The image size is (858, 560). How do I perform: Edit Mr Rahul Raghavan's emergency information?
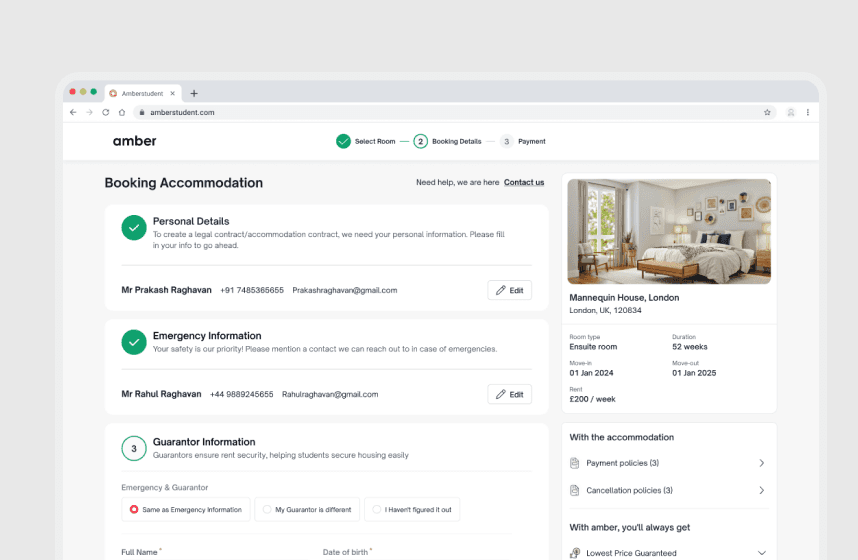[x=509, y=394]
